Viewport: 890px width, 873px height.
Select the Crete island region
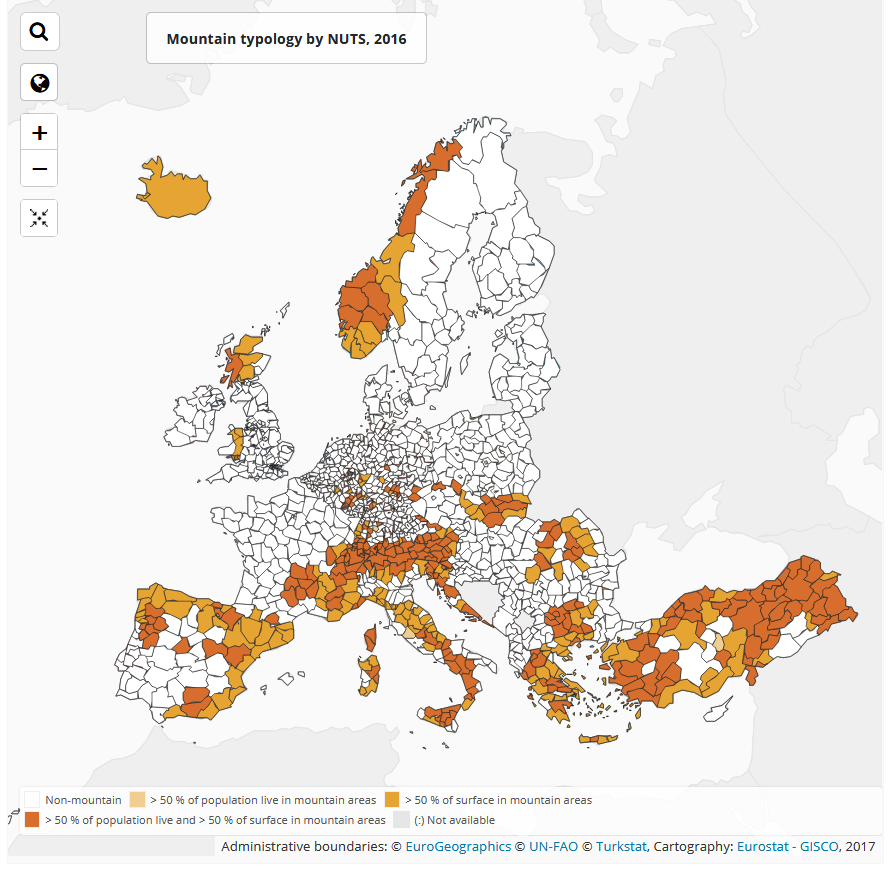pos(598,739)
